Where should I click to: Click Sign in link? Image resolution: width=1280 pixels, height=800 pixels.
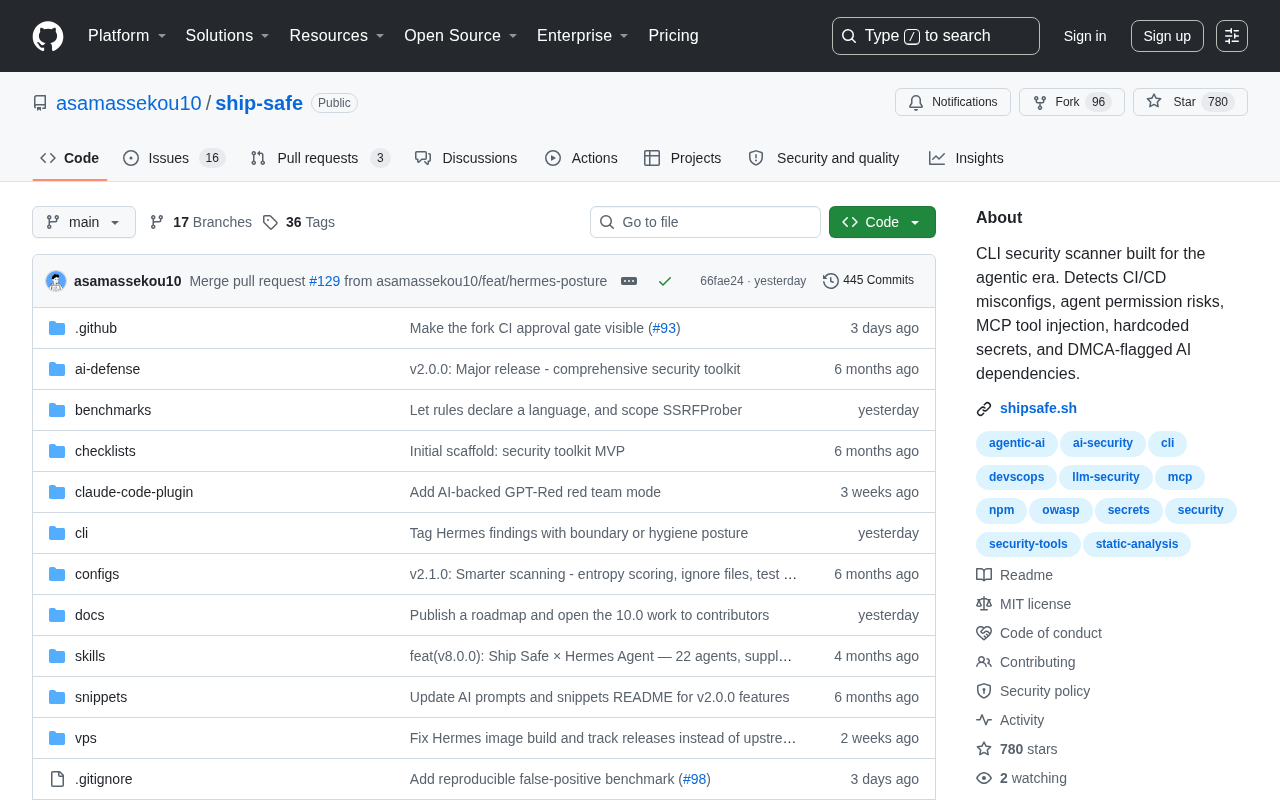[1085, 36]
